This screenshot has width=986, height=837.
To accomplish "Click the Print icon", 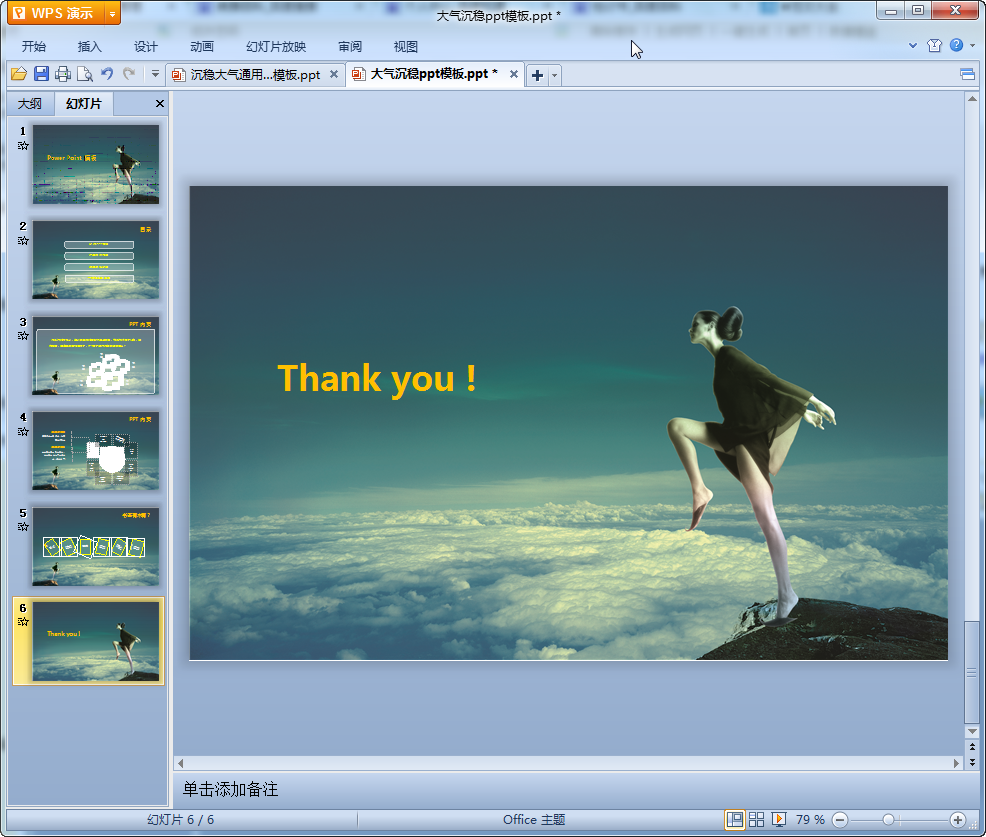I will point(63,74).
